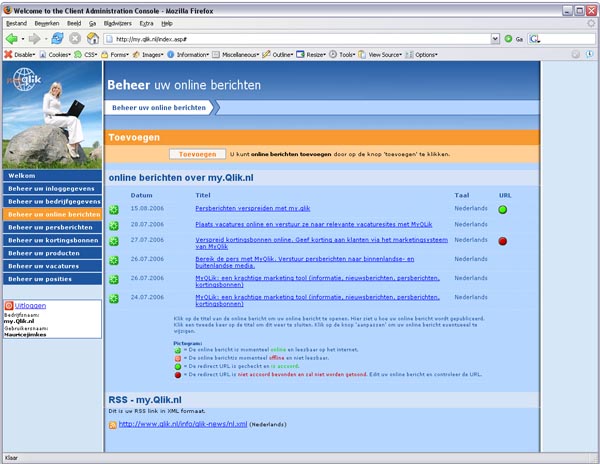The width and height of the screenshot is (600, 464).
Task: Click the browser Back arrow button
Action: [12, 38]
